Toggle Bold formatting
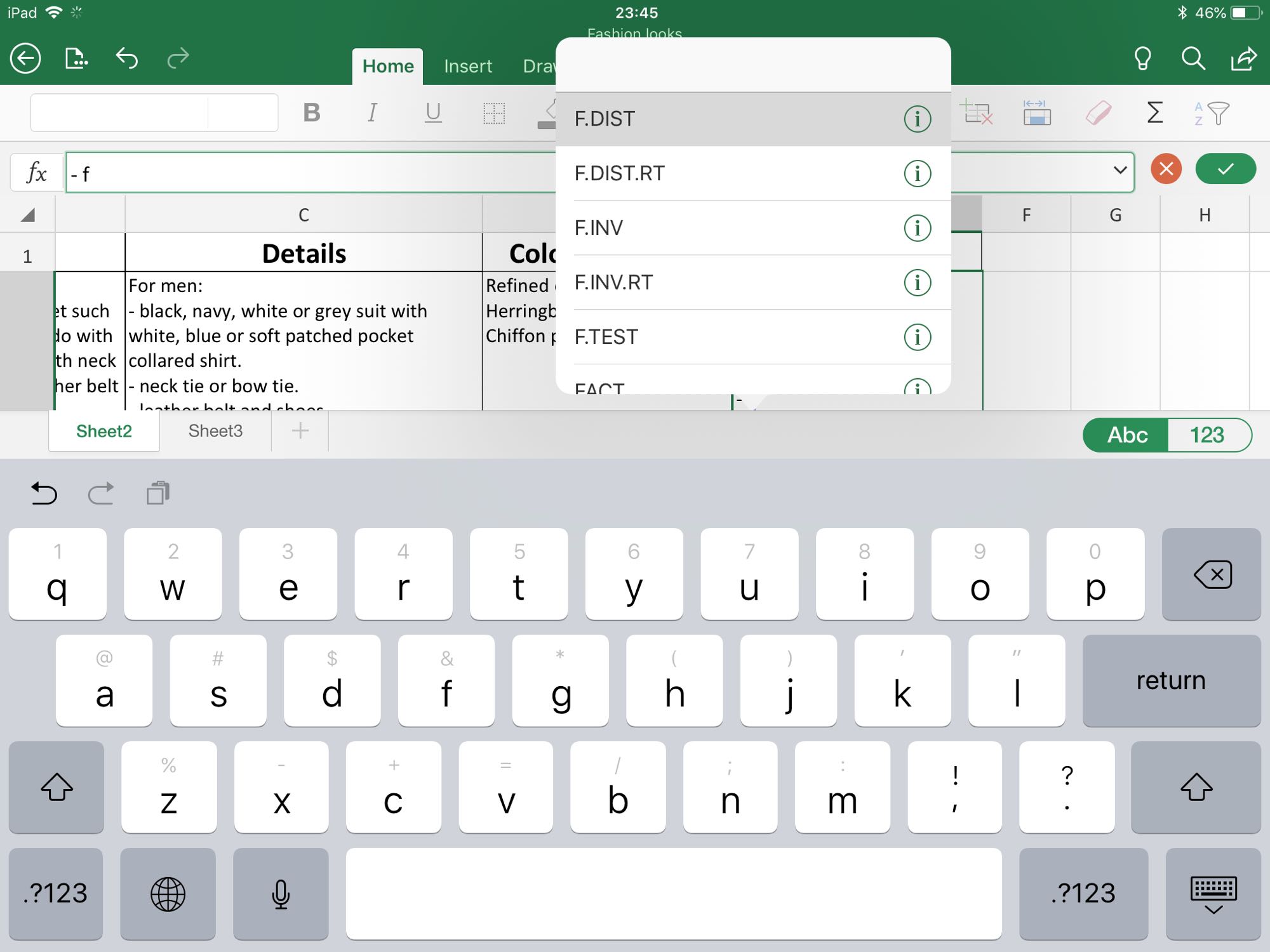Image resolution: width=1270 pixels, height=952 pixels. click(311, 113)
